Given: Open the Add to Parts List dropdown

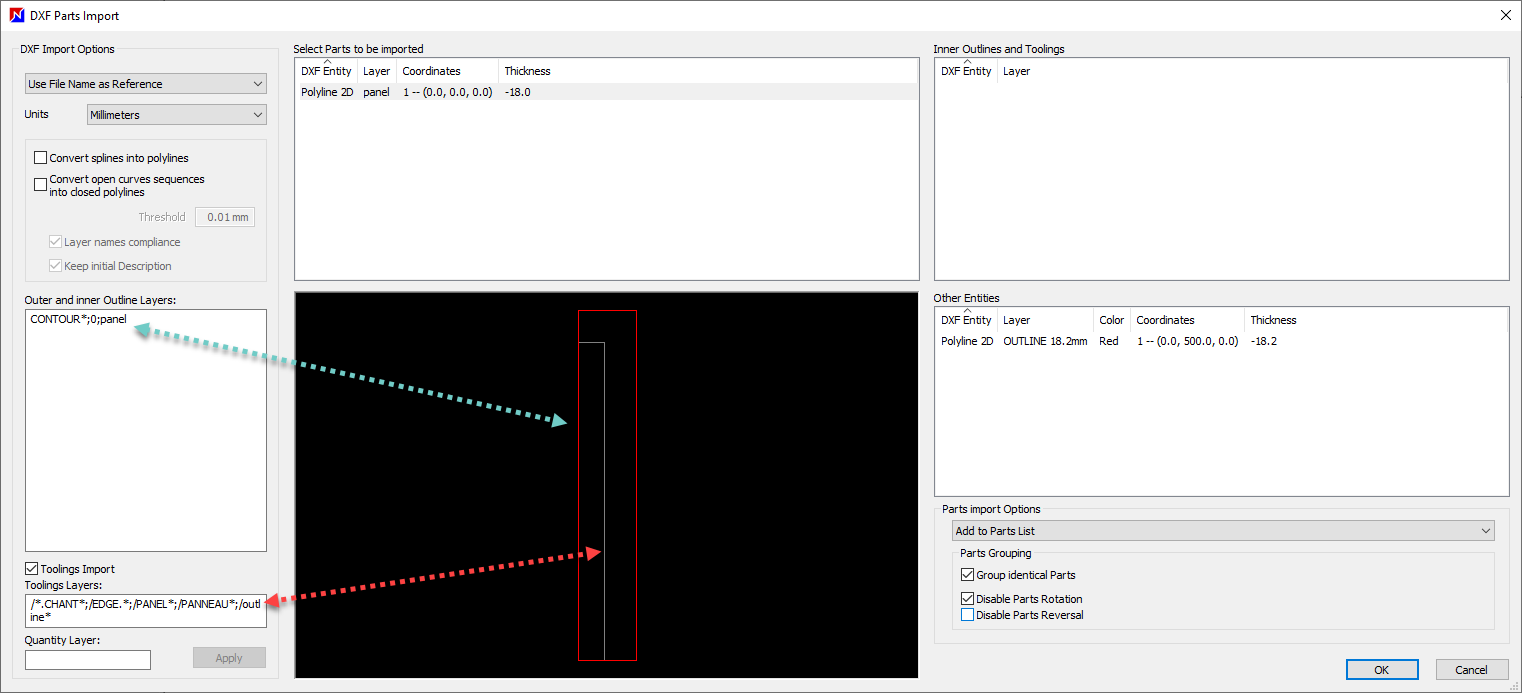Looking at the screenshot, I should coord(1223,531).
